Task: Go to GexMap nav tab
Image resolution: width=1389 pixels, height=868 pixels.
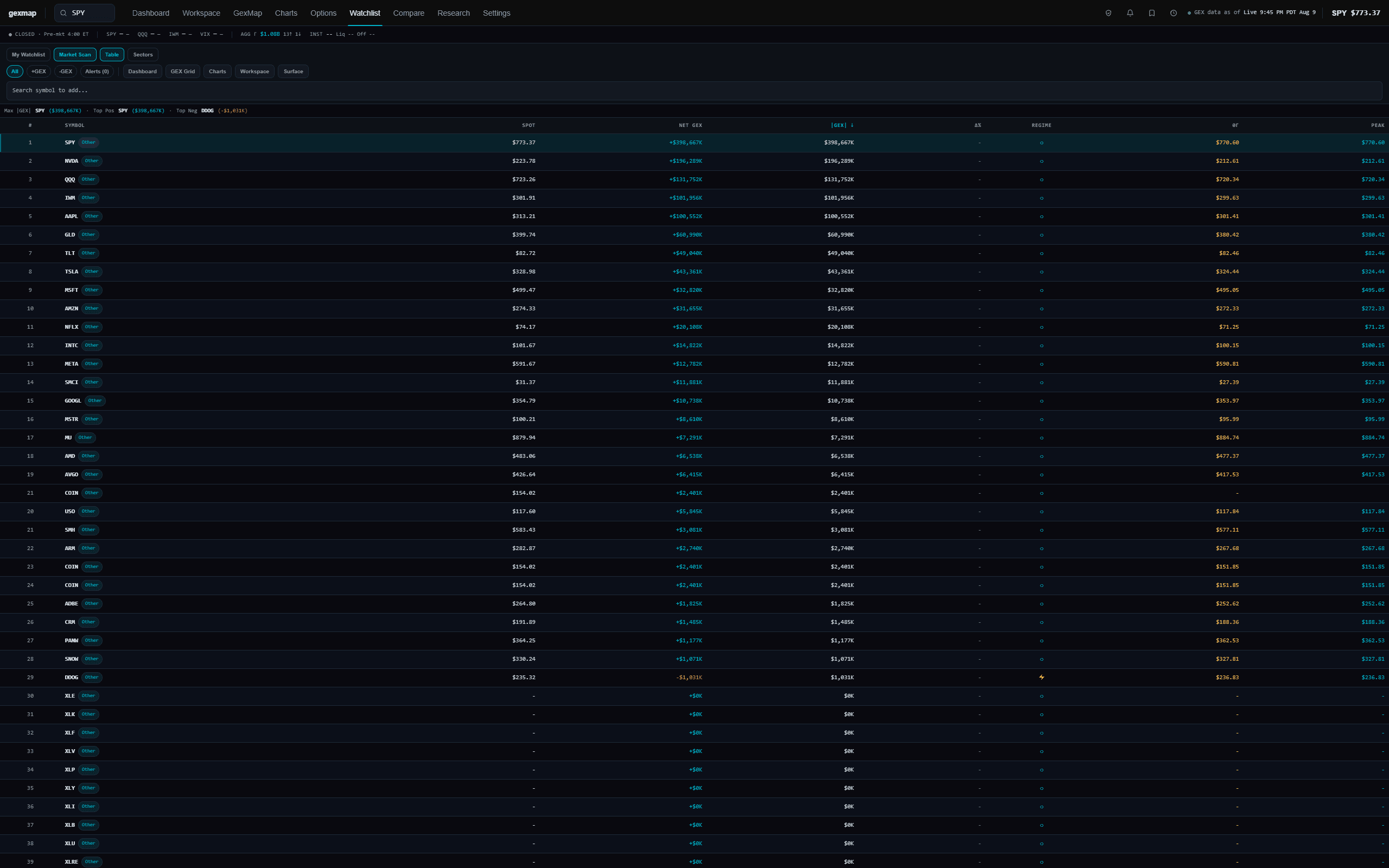Action: pyautogui.click(x=247, y=13)
